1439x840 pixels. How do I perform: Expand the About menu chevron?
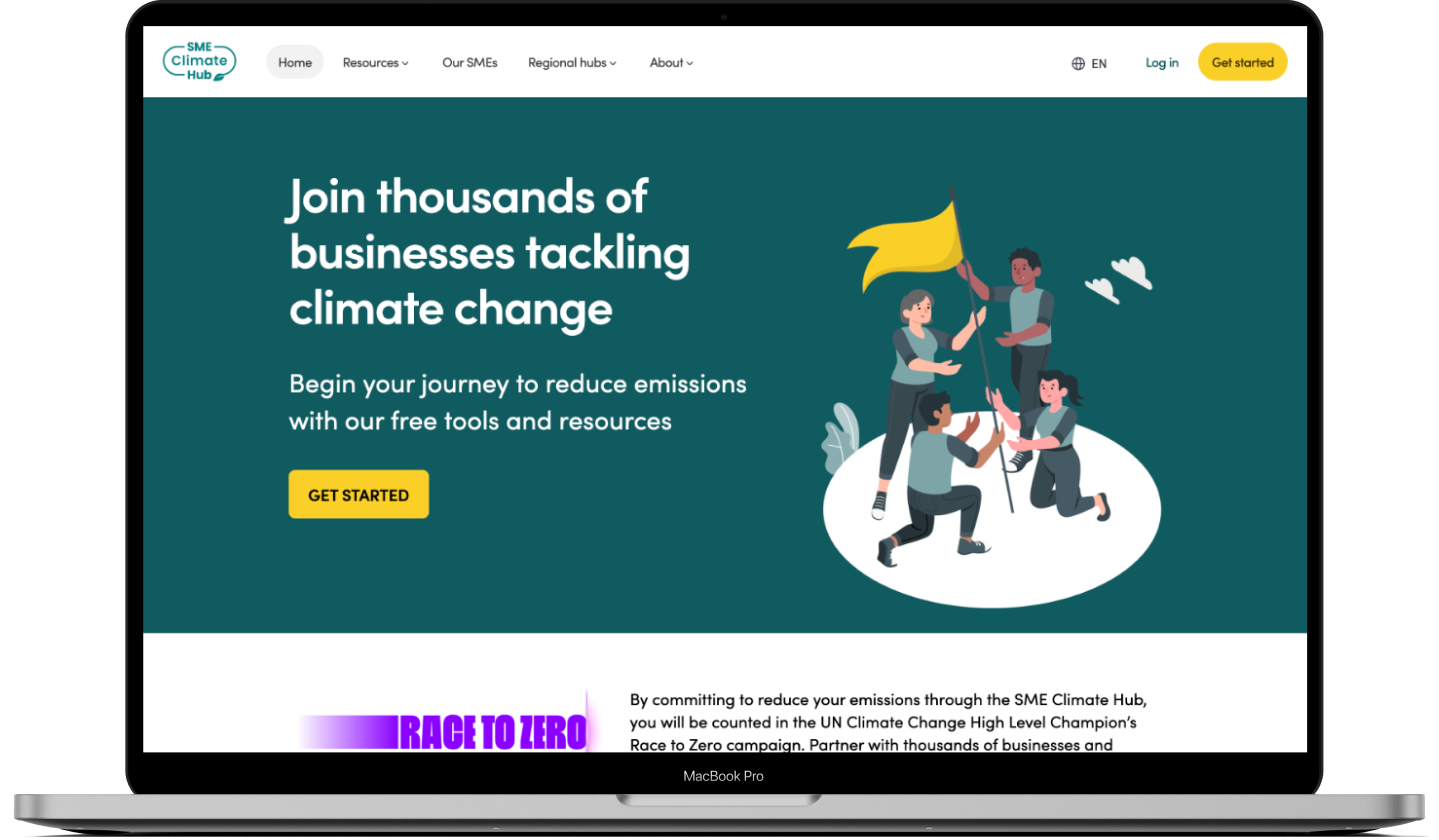(x=690, y=63)
